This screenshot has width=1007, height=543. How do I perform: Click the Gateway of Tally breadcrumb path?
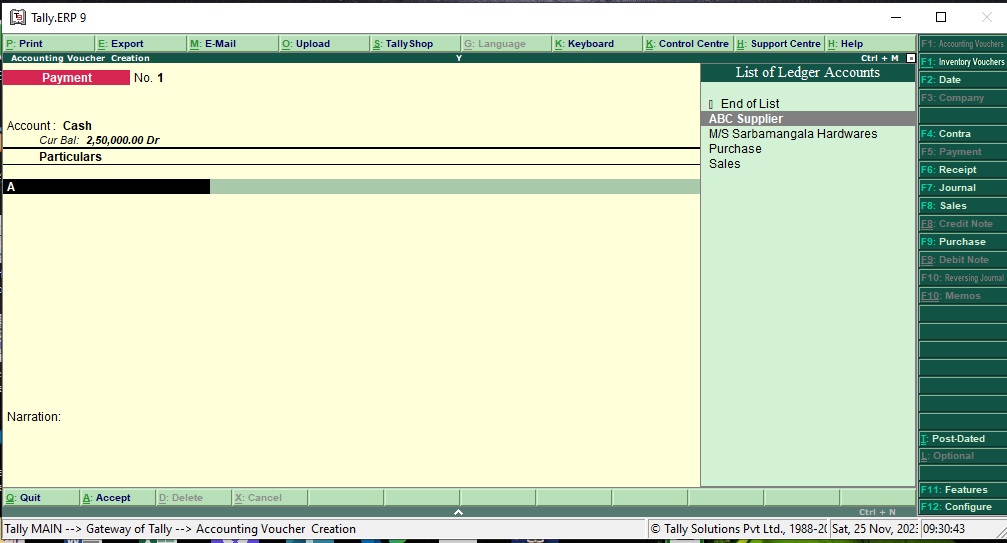129,529
